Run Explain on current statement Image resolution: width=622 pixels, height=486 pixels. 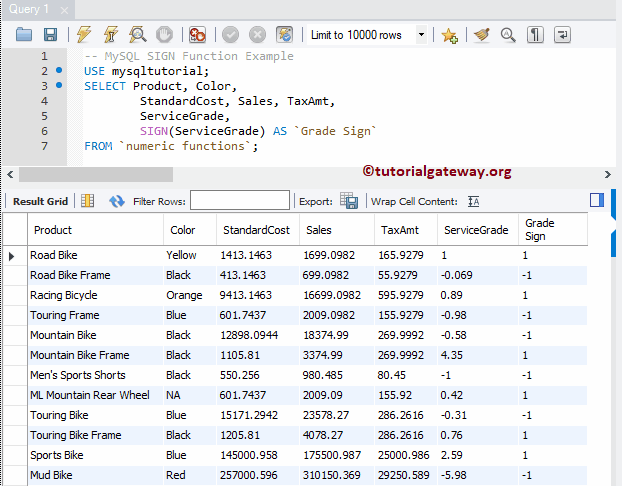click(138, 35)
